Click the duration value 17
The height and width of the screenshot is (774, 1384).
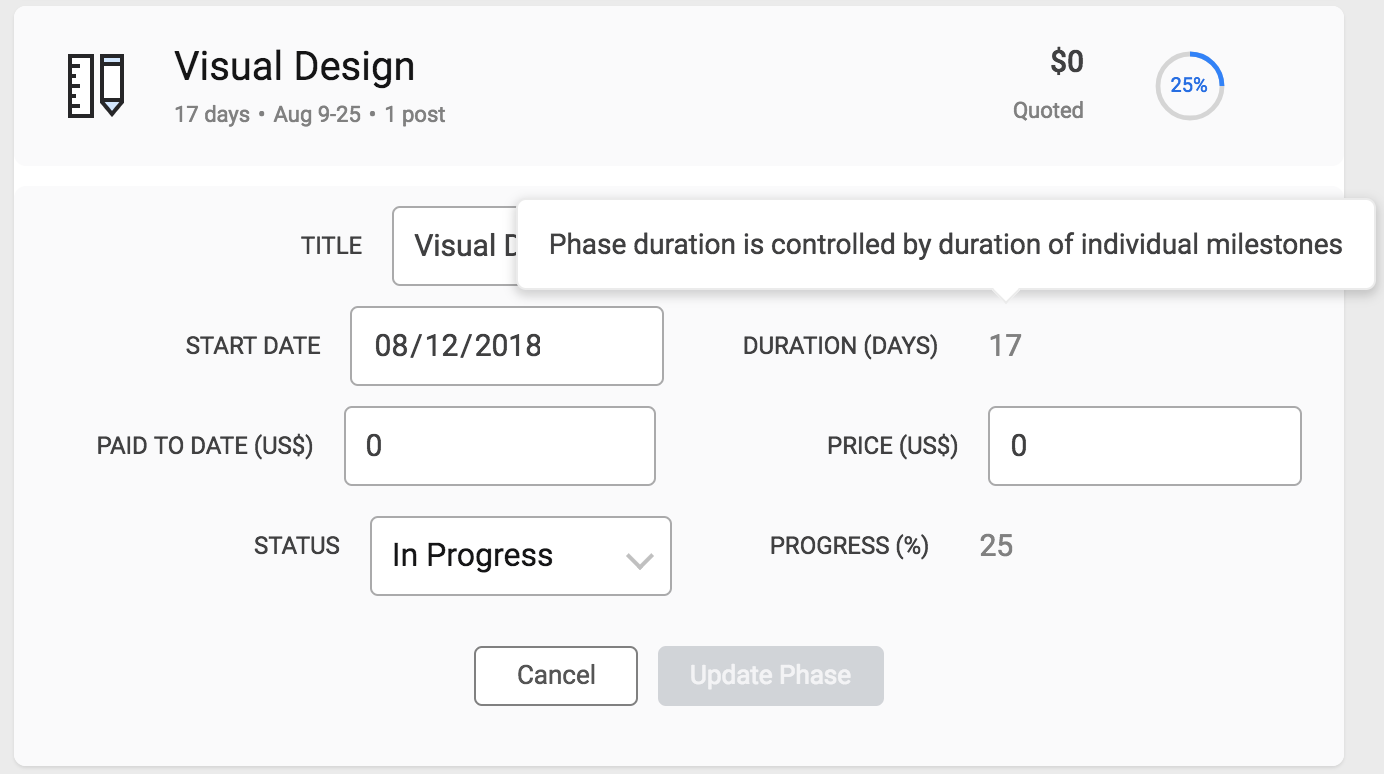(1005, 346)
